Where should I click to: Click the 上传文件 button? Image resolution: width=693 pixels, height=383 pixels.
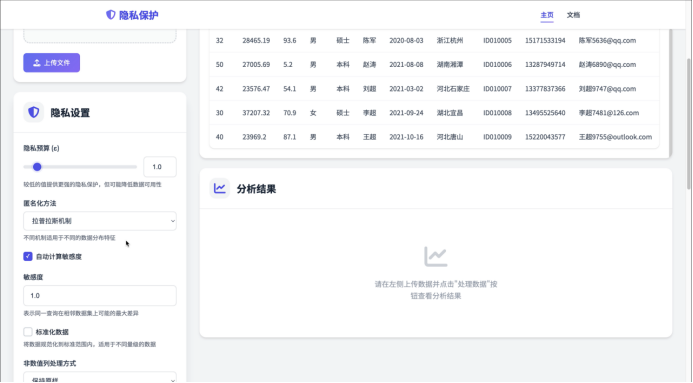[52, 63]
